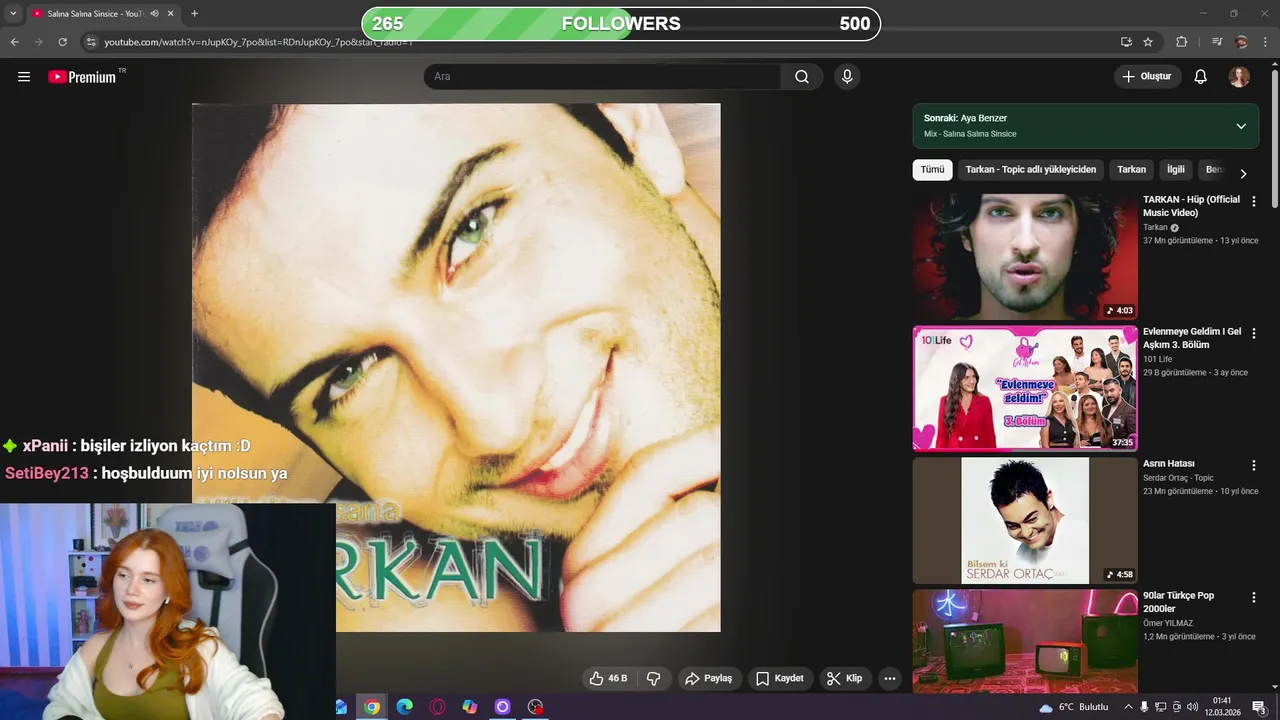Start voice search with the microphone
Screen dimensions: 1280x720
(847, 77)
